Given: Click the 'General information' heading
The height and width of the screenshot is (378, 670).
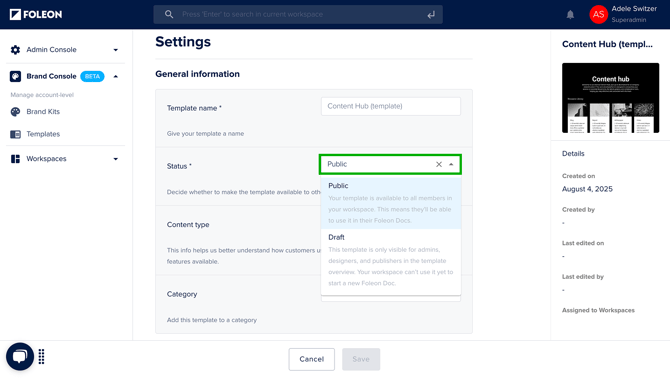Looking at the screenshot, I should pyautogui.click(x=197, y=74).
